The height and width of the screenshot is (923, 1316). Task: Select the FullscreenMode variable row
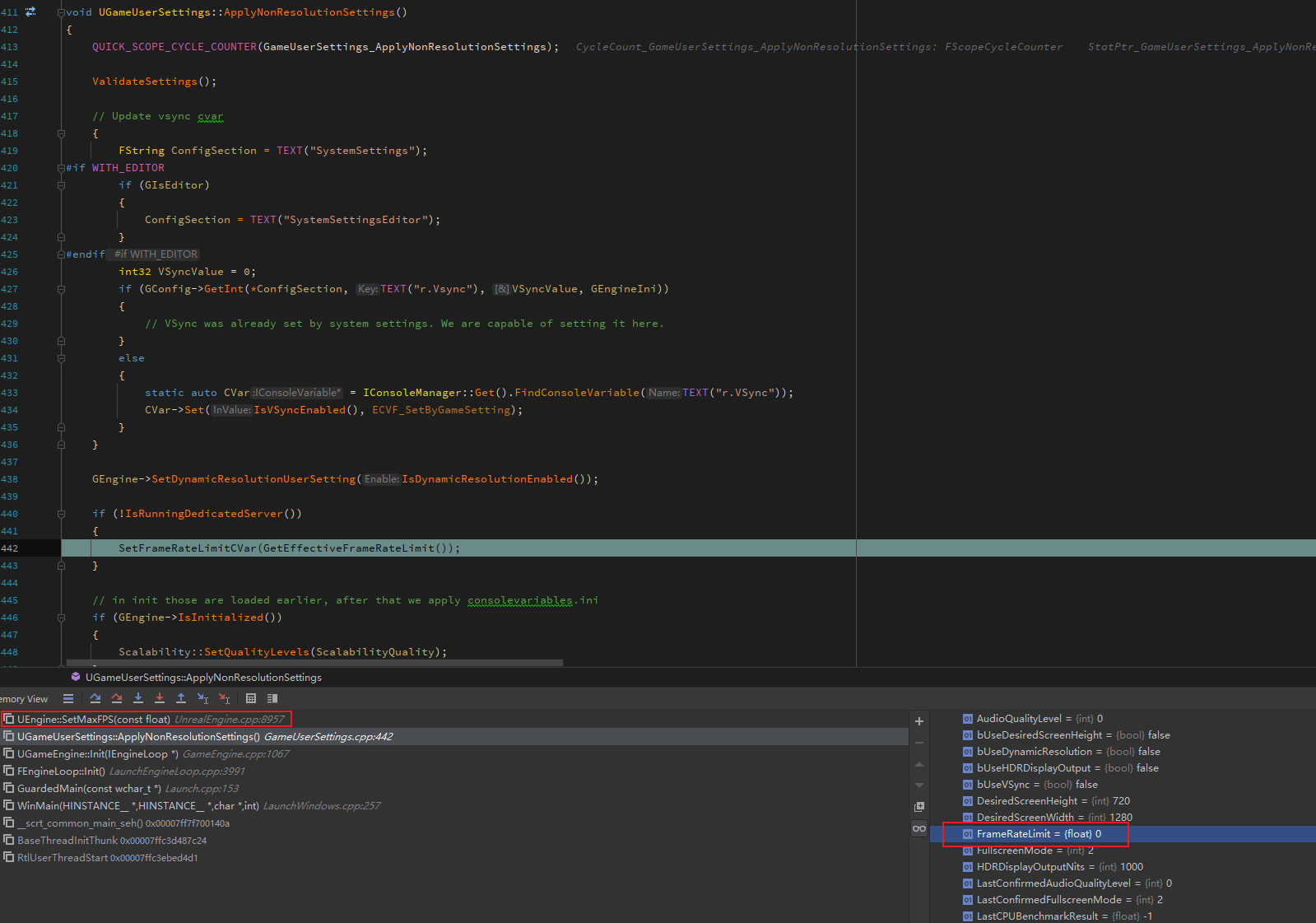point(1123,851)
